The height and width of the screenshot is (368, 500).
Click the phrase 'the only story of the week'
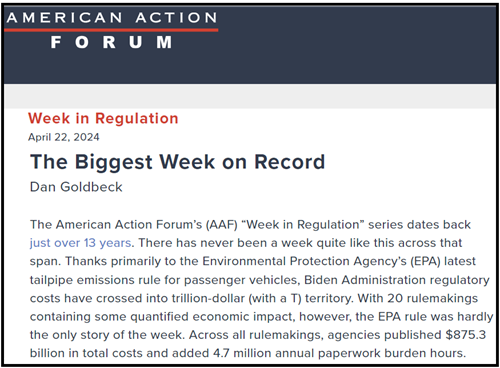point(107,335)
